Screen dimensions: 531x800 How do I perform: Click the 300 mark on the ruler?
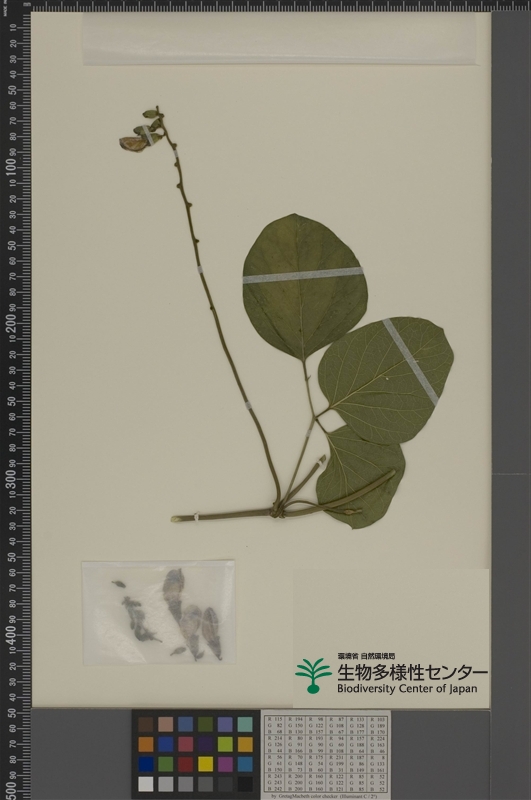13,479
